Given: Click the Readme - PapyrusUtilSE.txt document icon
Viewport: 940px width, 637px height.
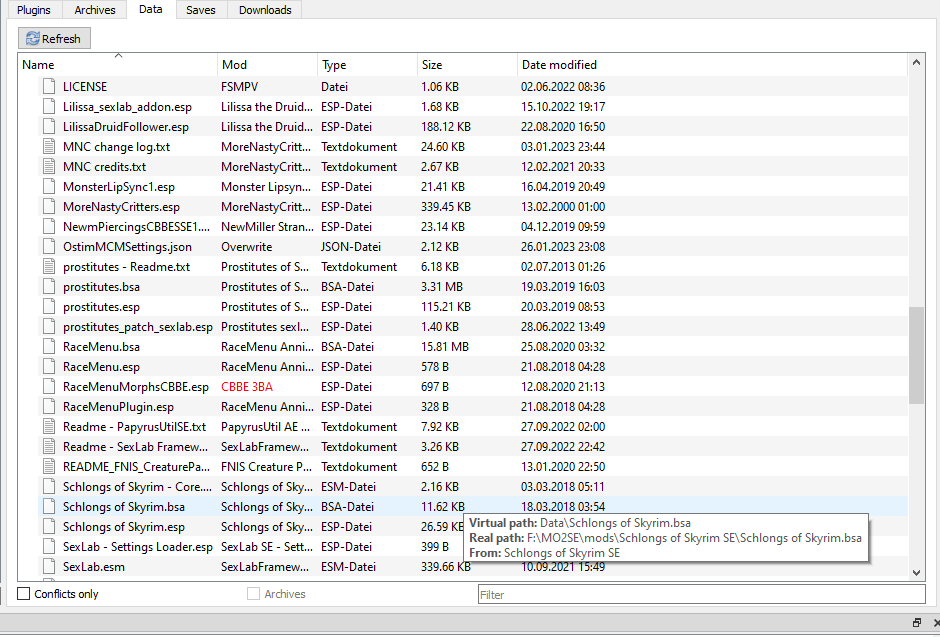Looking at the screenshot, I should pos(49,427).
